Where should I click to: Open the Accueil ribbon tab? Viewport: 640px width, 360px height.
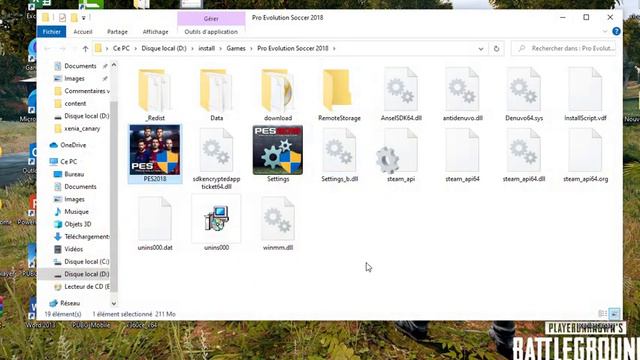click(x=83, y=31)
